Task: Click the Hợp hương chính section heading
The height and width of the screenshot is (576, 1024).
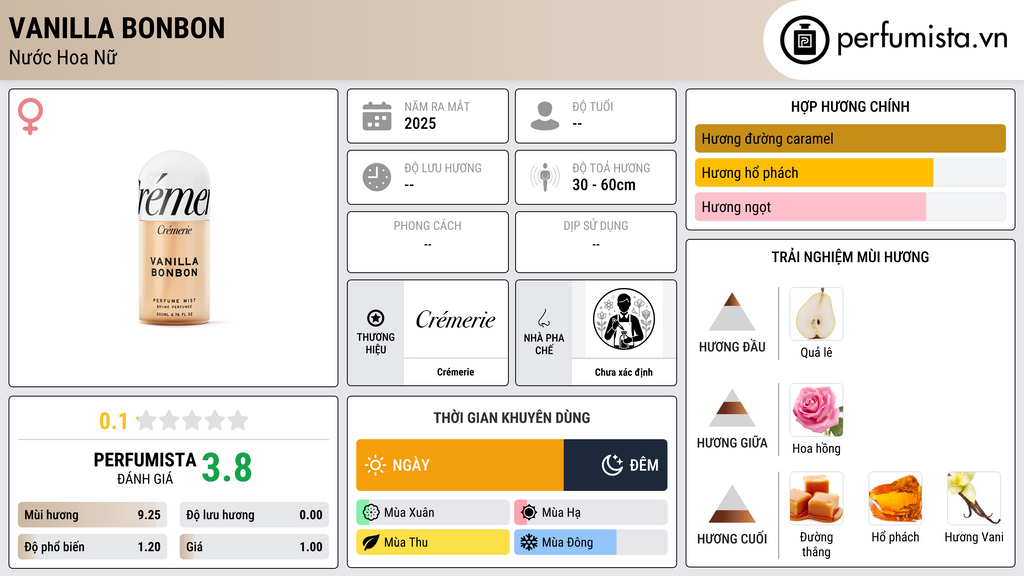Action: [850, 106]
